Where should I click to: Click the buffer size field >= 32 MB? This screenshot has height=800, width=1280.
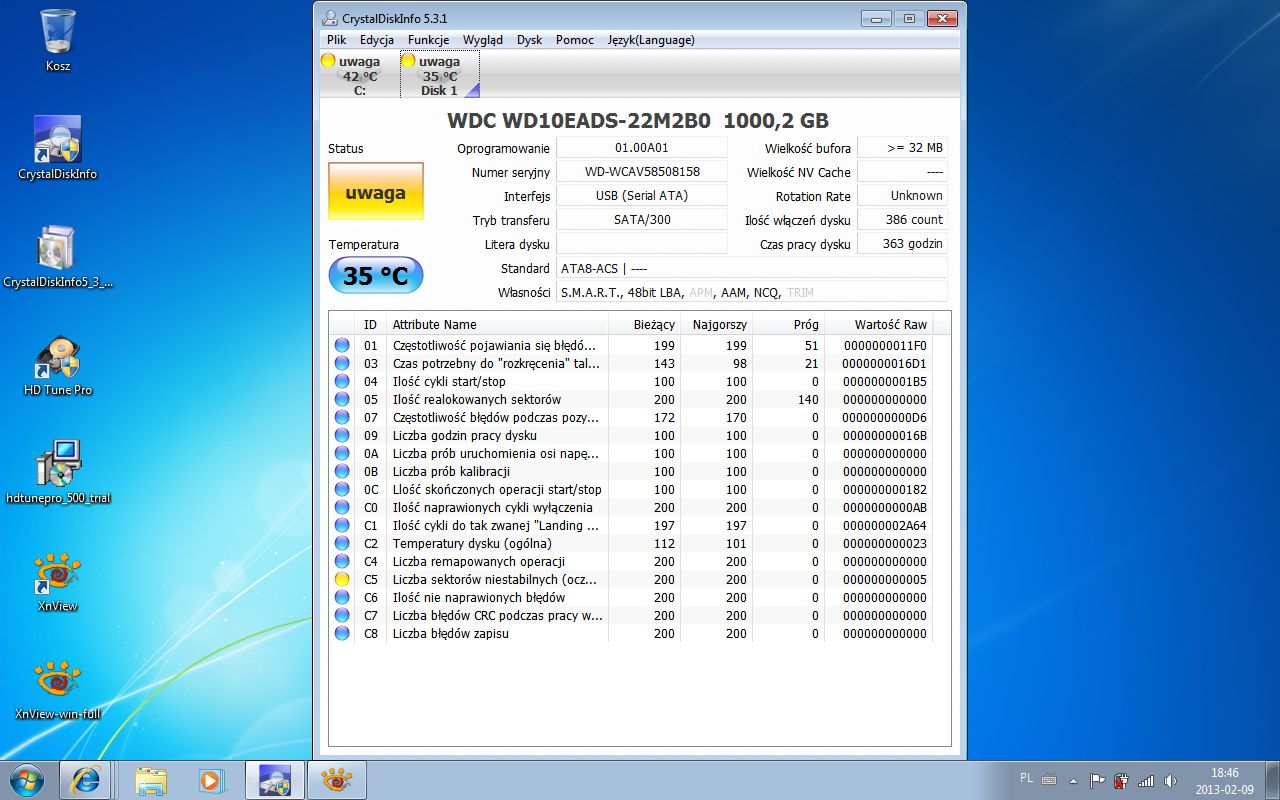point(902,148)
